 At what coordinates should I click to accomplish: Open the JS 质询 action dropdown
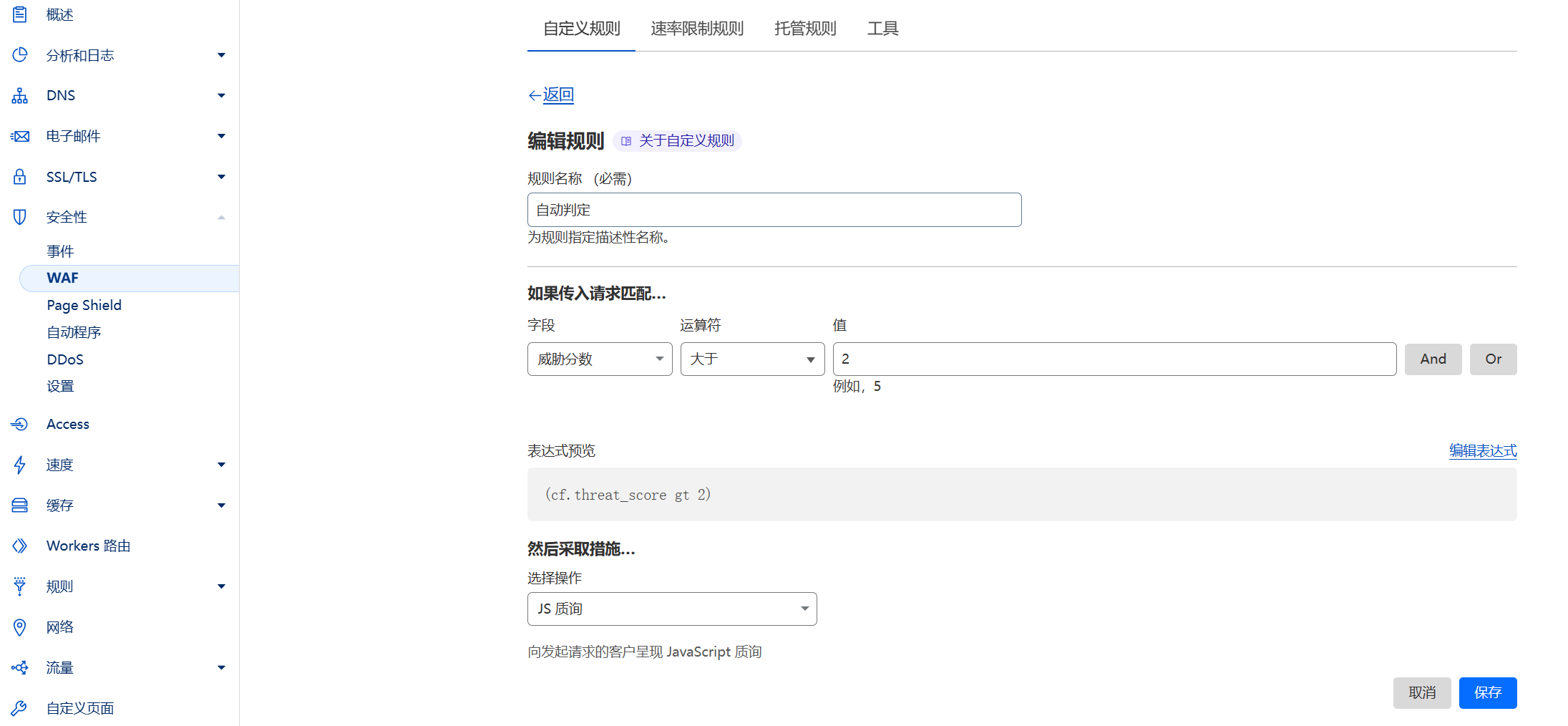click(671, 608)
